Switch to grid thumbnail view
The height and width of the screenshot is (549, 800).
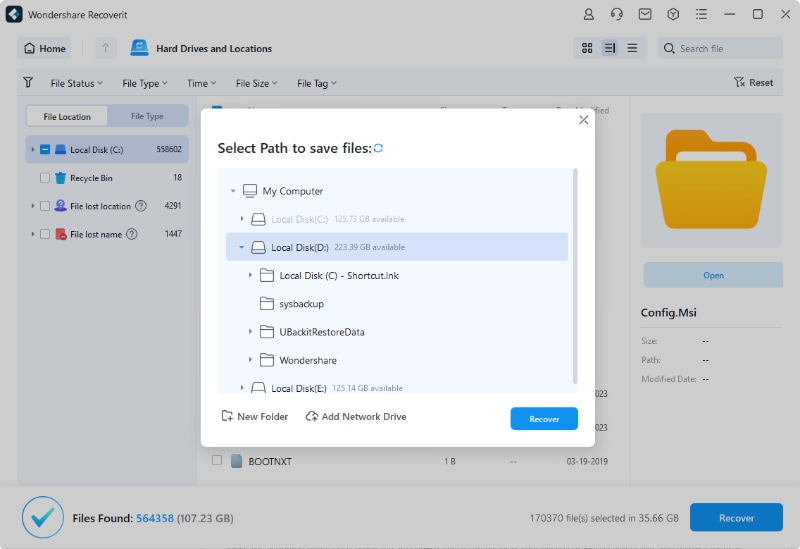click(x=587, y=48)
